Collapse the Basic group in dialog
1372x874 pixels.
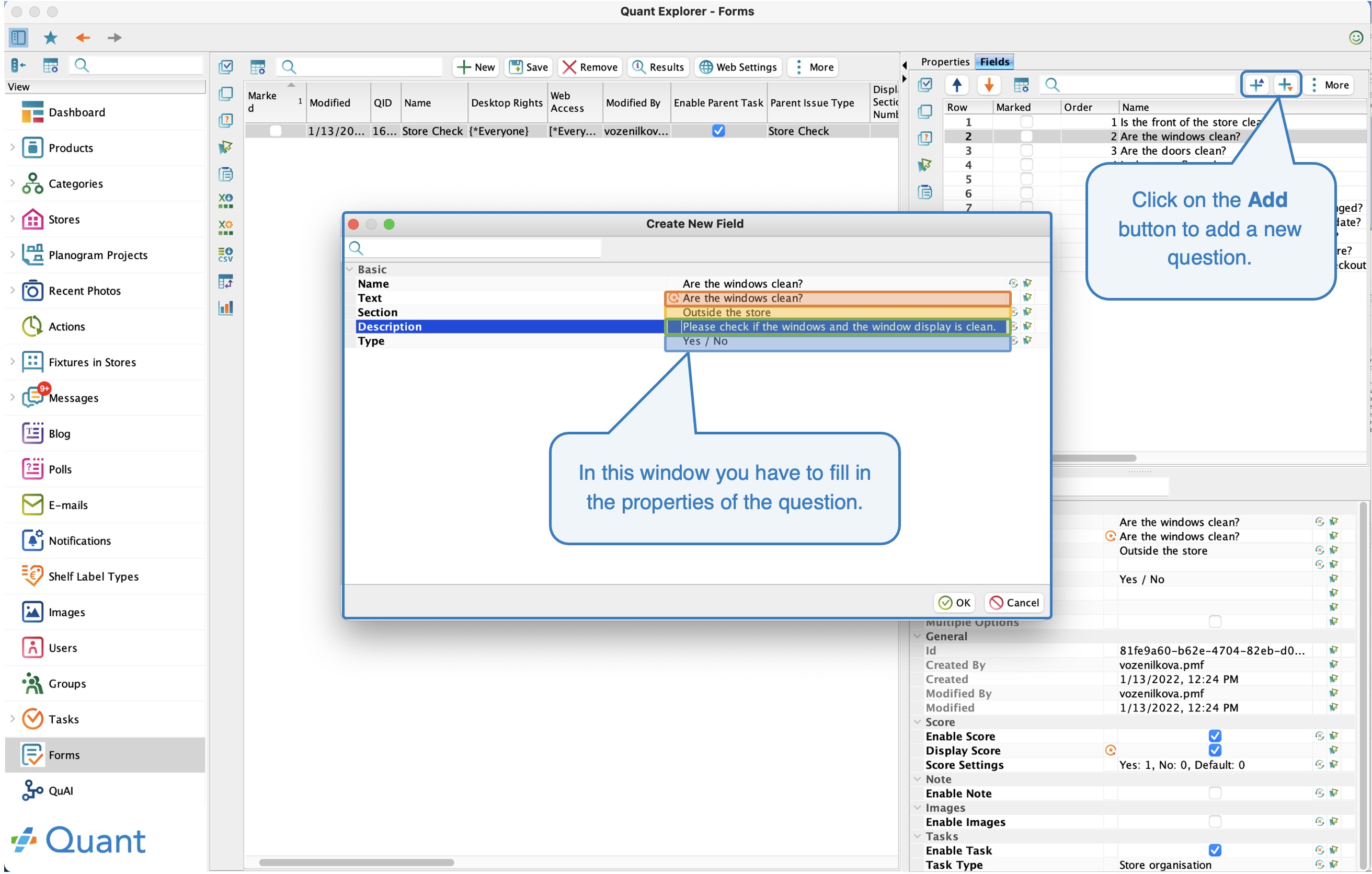click(x=350, y=270)
